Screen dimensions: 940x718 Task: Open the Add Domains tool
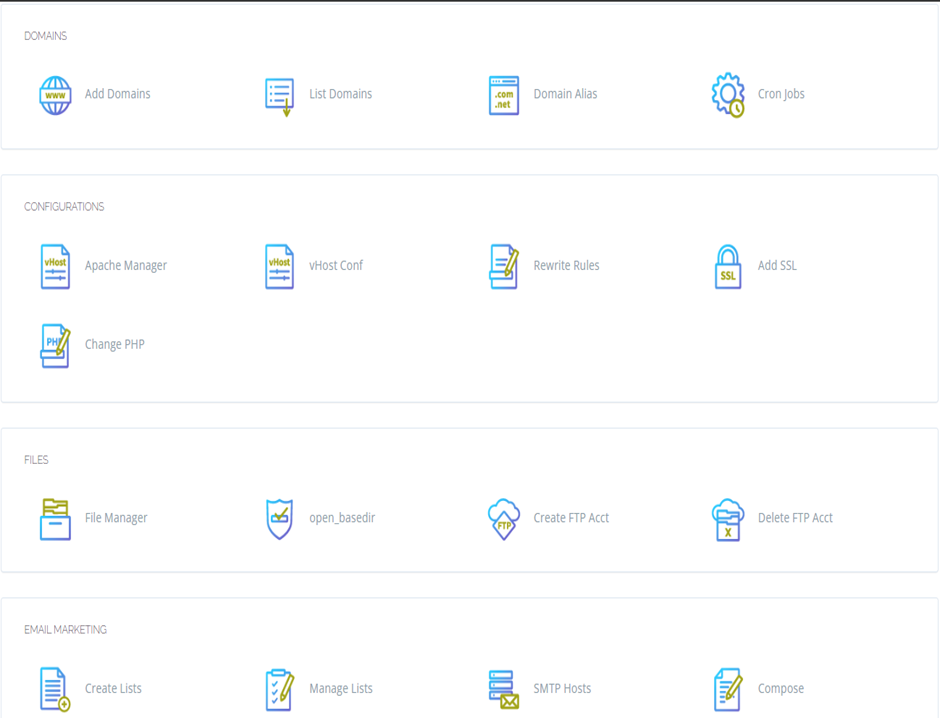[54, 95]
